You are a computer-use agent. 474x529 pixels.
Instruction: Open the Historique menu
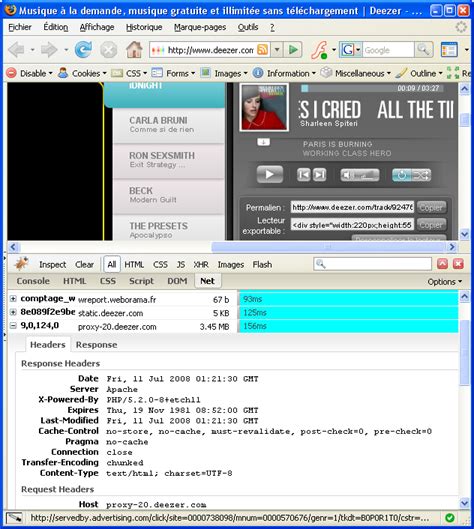[144, 27]
